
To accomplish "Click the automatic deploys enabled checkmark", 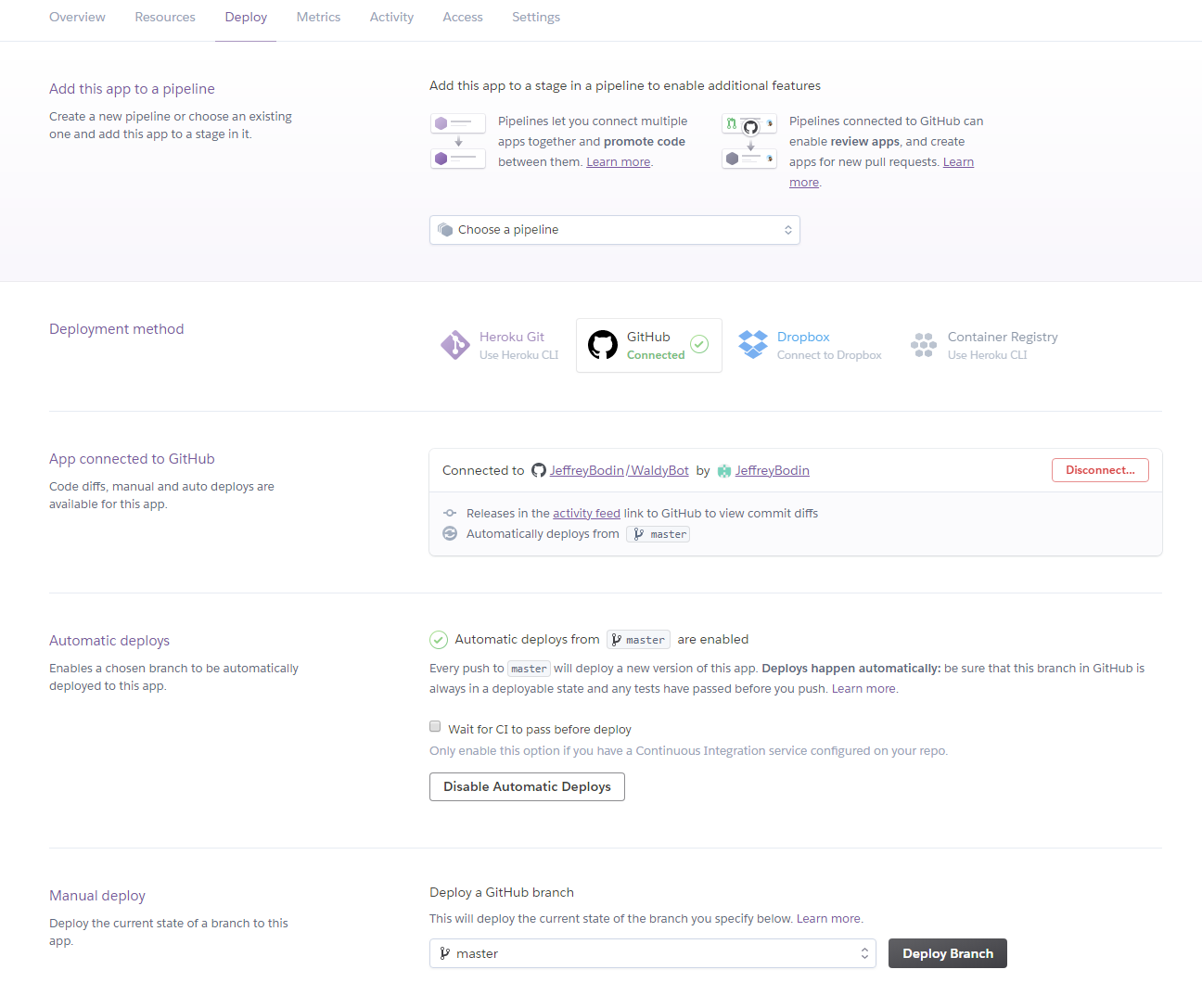I will point(439,640).
